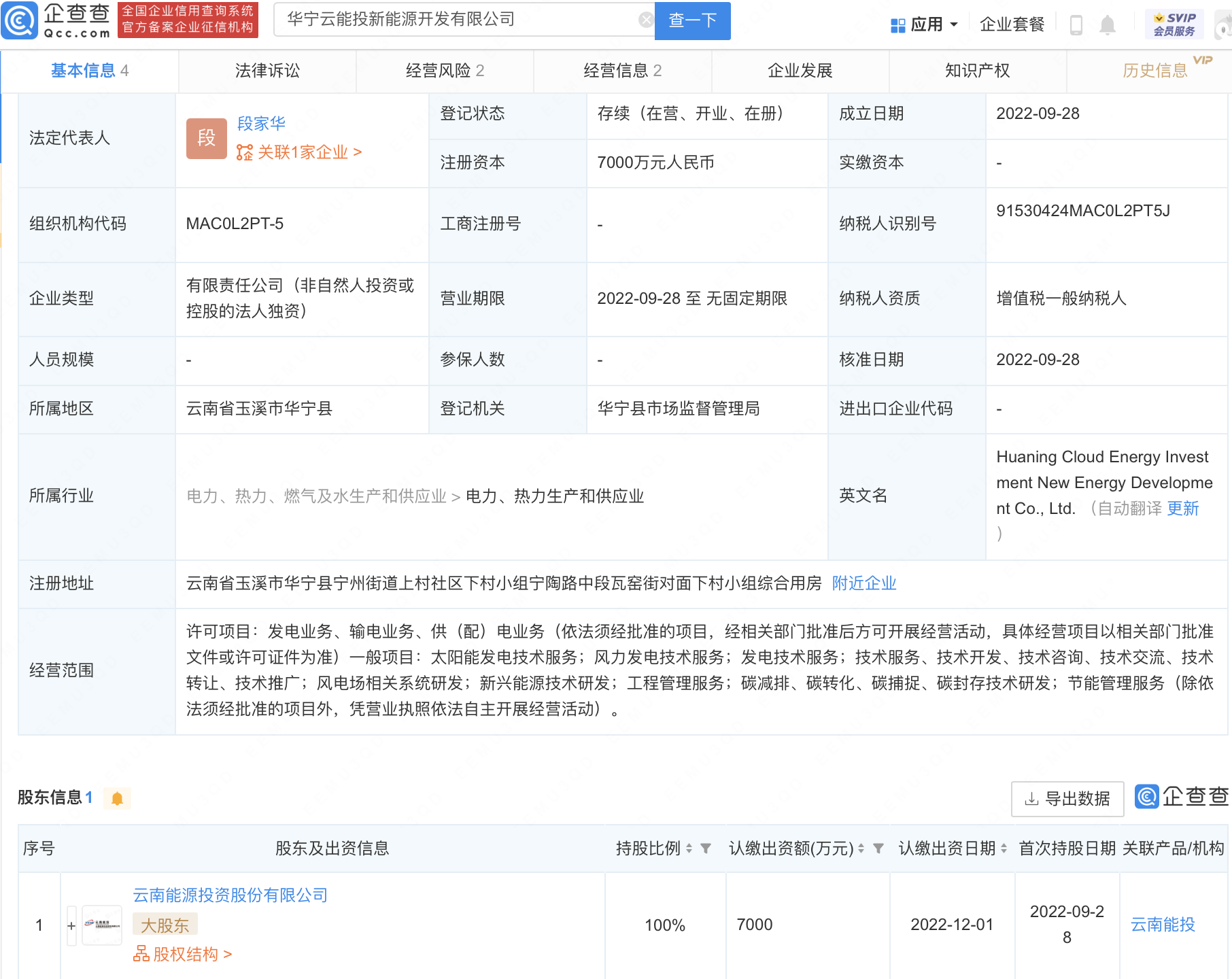Open SVIP member services badge
The height and width of the screenshot is (979, 1232).
[x=1174, y=24]
